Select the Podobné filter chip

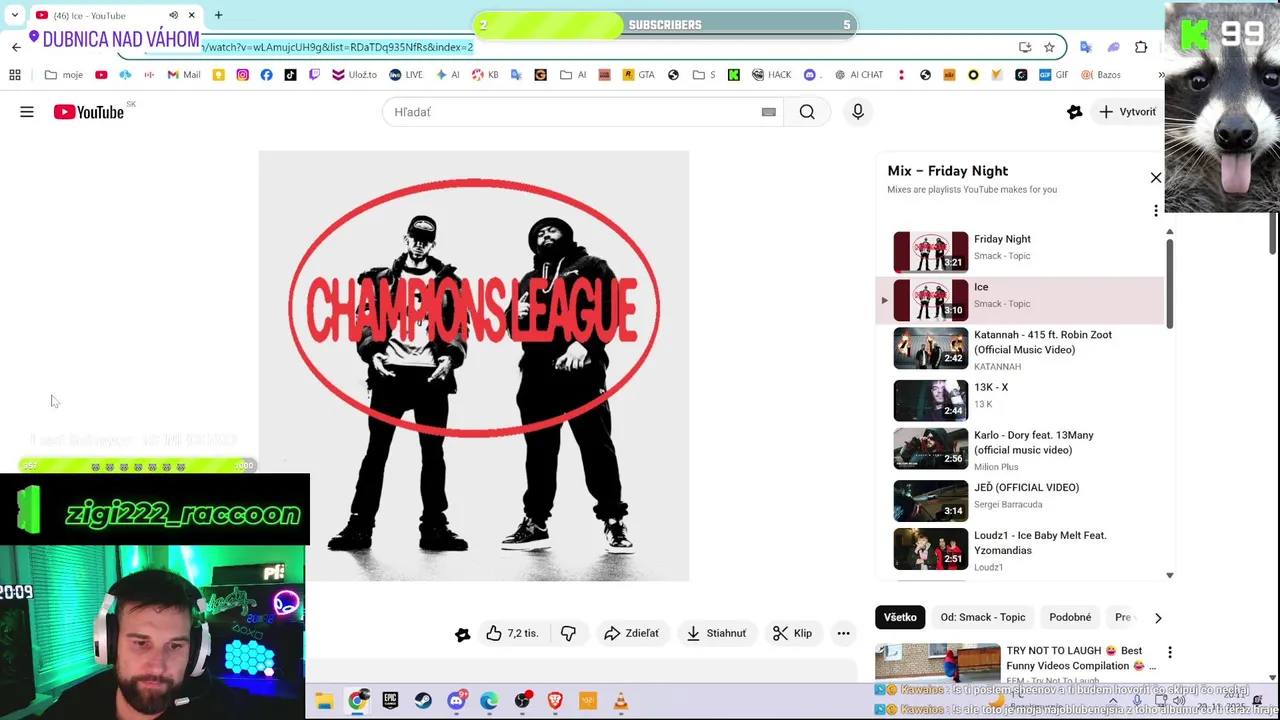(x=1070, y=617)
